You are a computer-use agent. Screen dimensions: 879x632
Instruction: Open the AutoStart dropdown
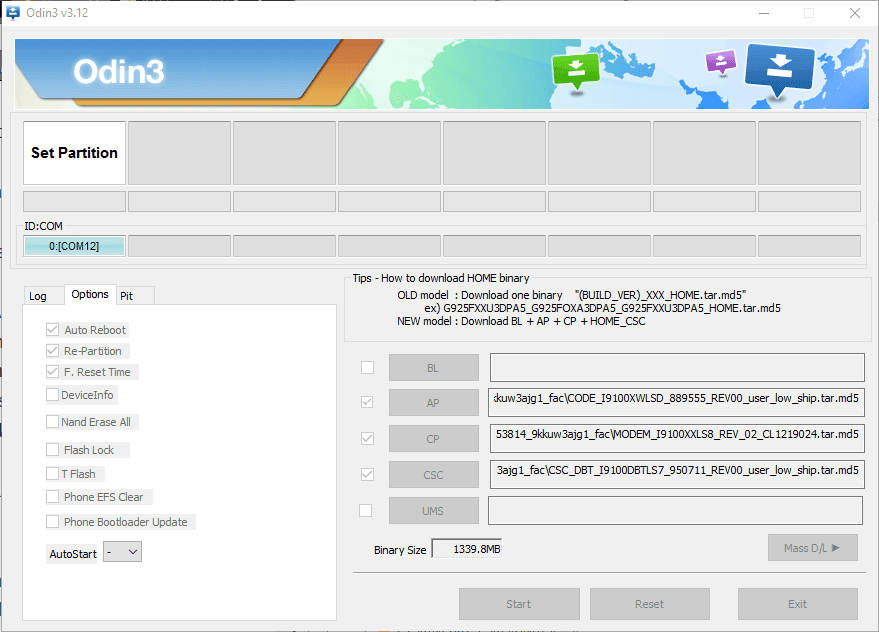tap(122, 552)
